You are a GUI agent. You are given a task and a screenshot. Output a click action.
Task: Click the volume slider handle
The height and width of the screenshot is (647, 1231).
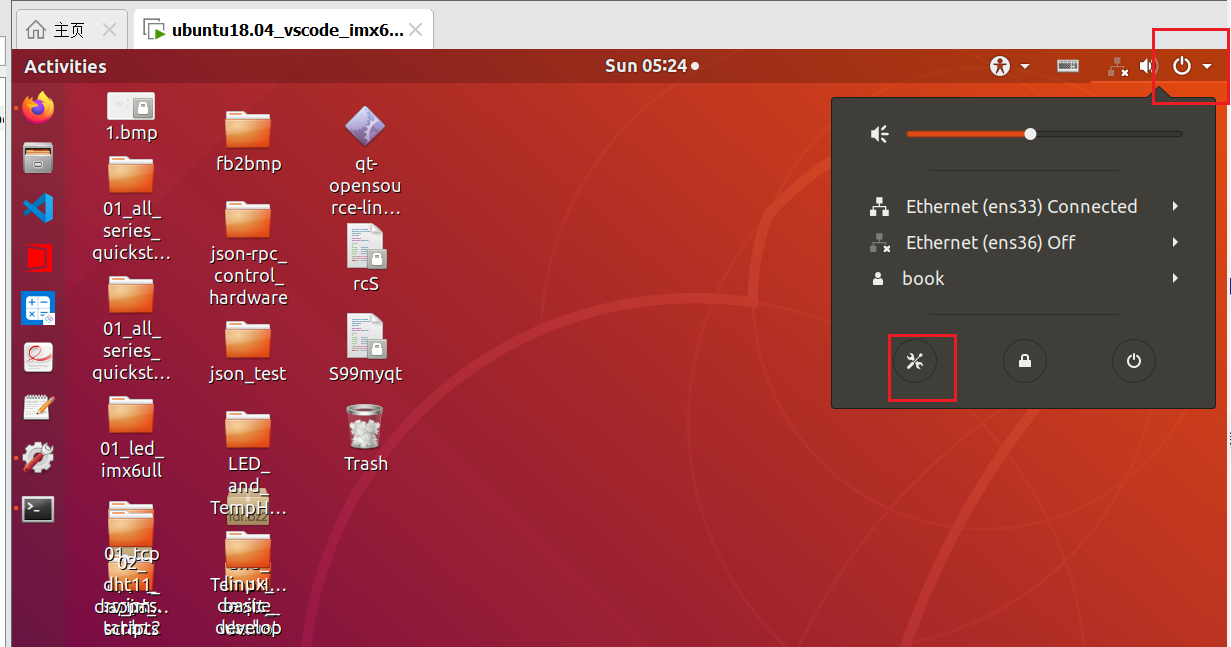[1030, 134]
